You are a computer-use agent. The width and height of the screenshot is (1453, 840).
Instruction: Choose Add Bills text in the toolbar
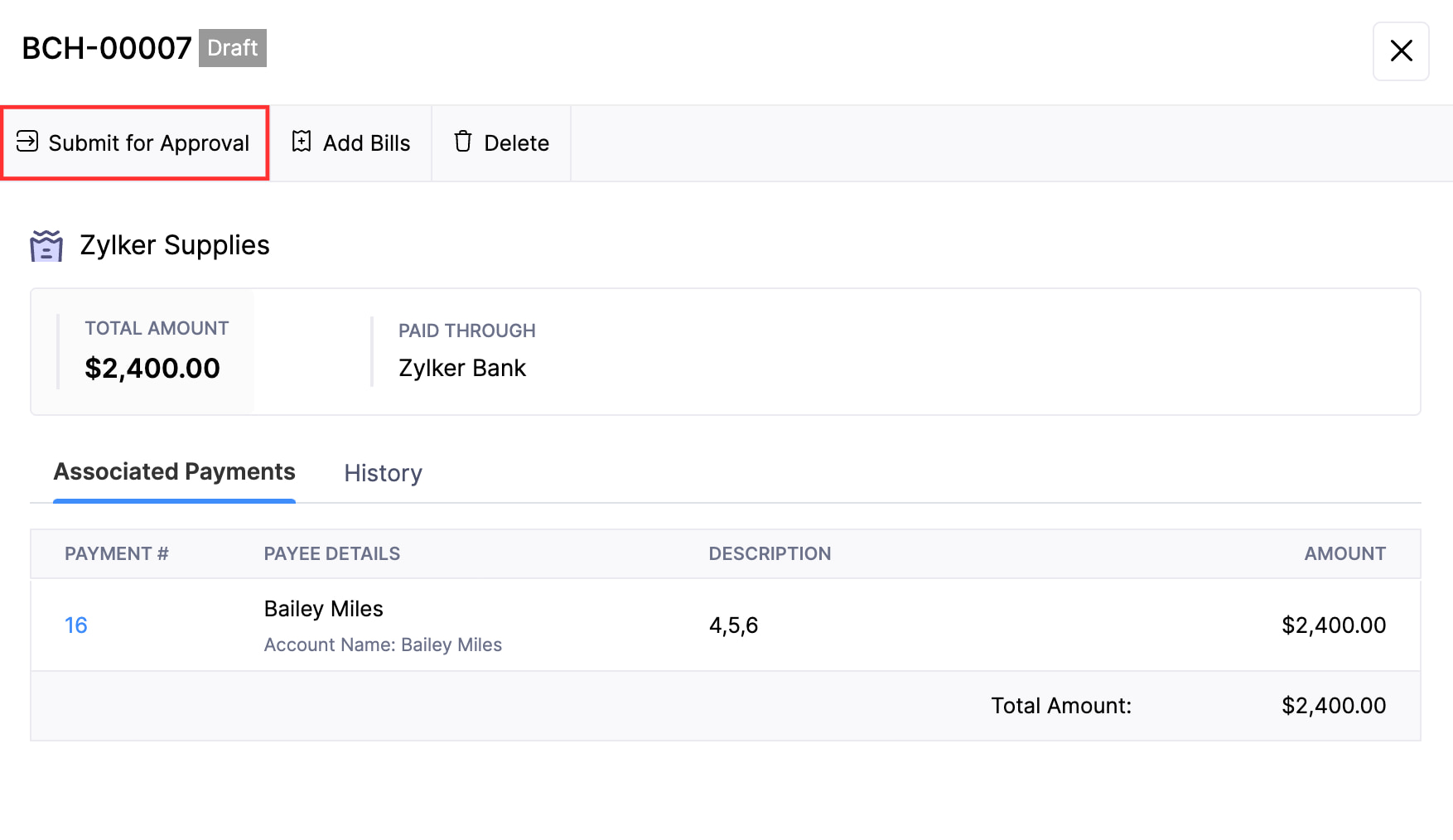click(366, 143)
